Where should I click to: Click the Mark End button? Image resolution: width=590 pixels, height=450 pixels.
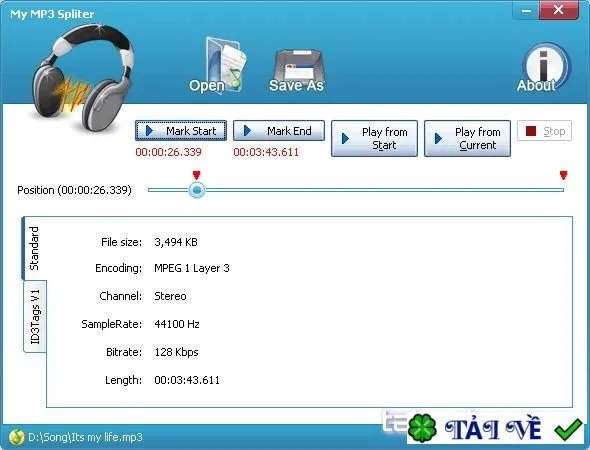click(x=279, y=131)
